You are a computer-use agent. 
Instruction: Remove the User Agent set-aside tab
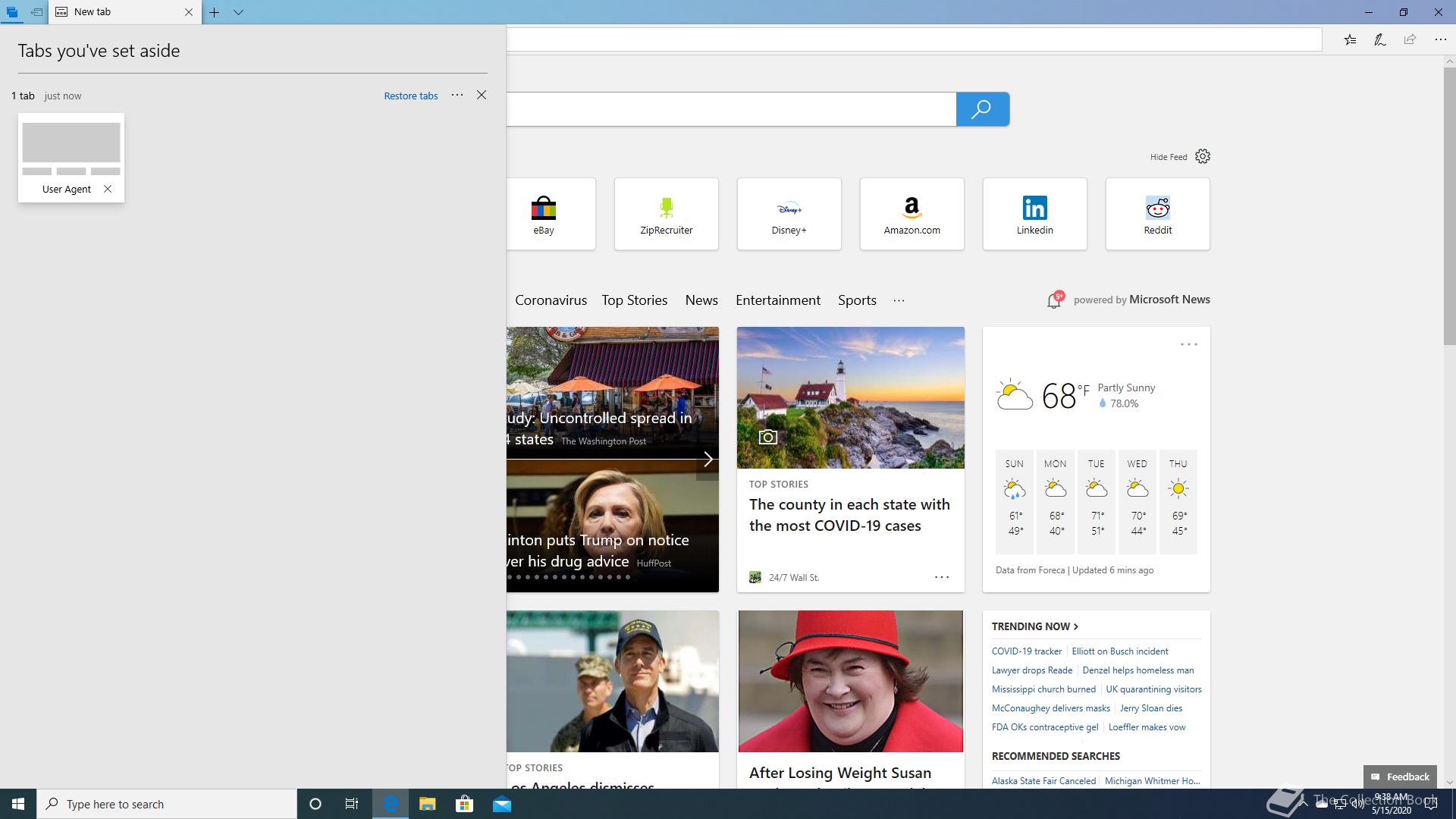[x=108, y=189]
